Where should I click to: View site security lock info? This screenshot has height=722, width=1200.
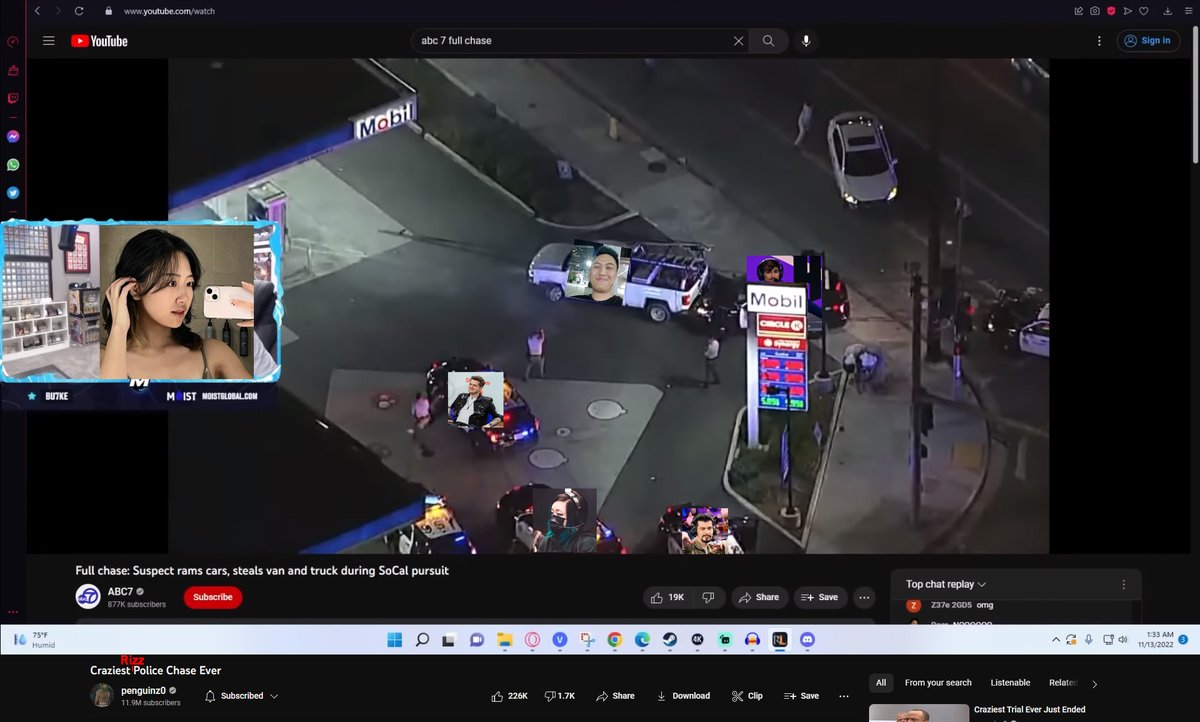pos(108,11)
